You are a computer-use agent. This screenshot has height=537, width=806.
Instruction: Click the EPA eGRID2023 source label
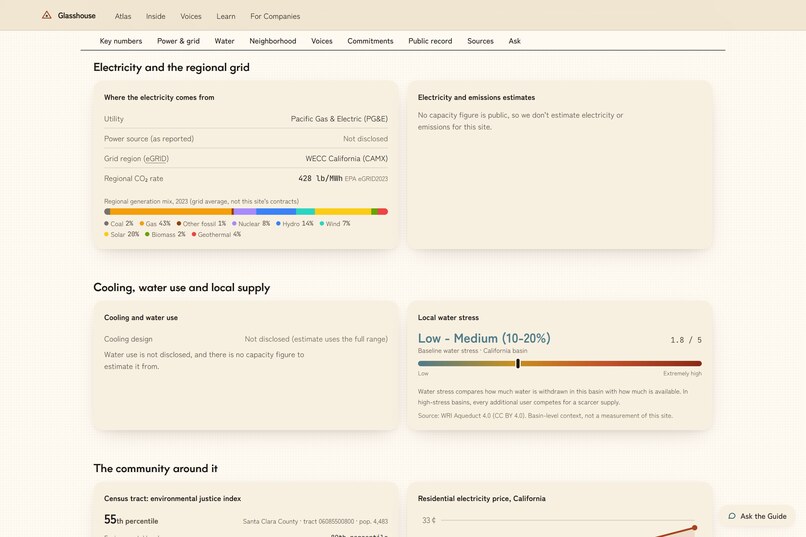pos(367,179)
